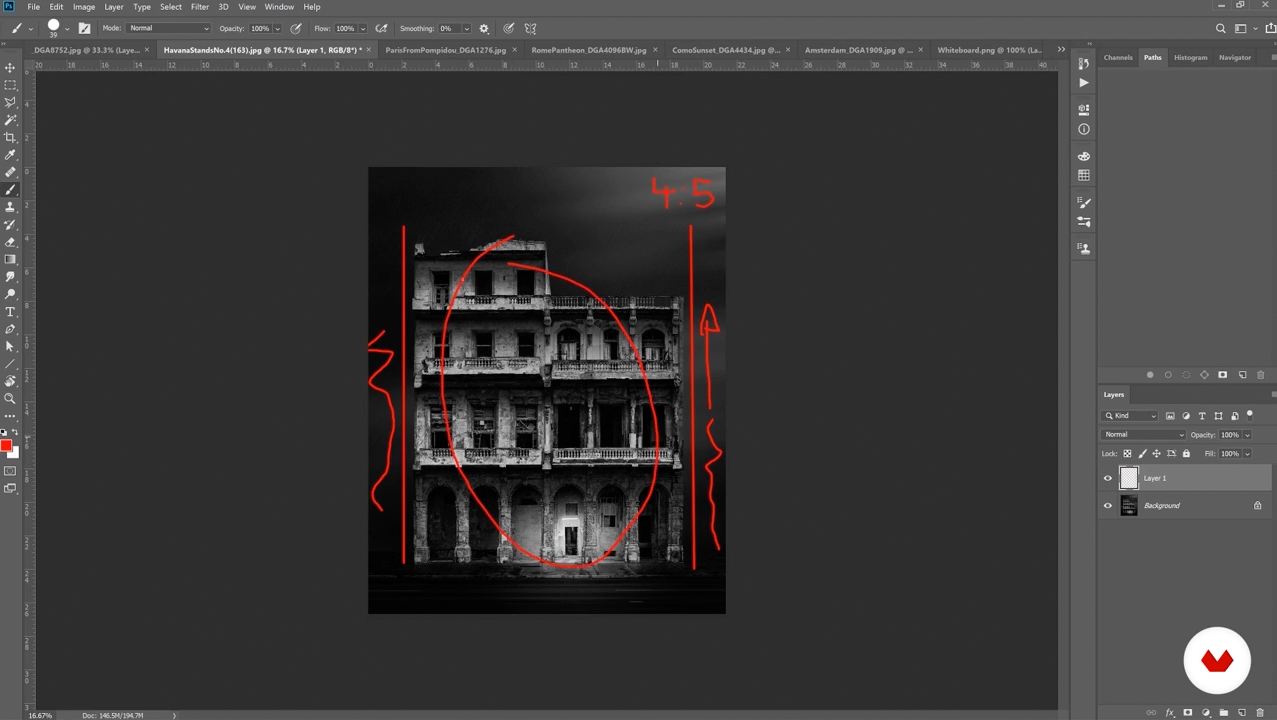Select the Horizontal Type tool
This screenshot has height=720, width=1277.
(10, 312)
